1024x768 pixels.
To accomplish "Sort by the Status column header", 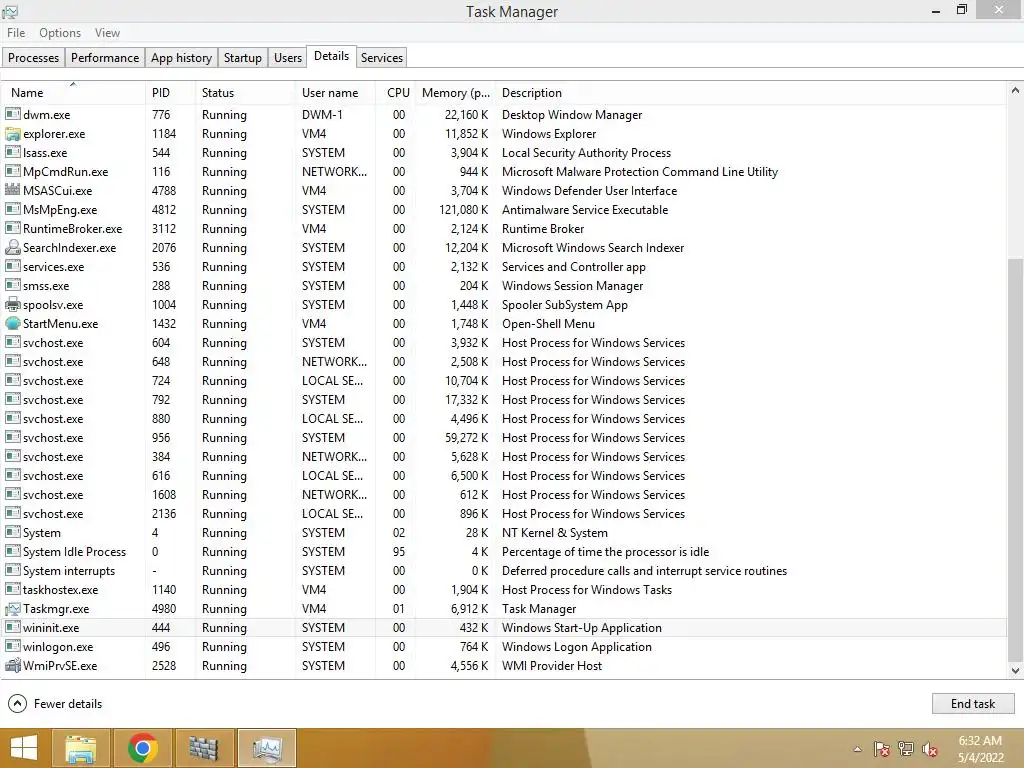I will 245,93.
